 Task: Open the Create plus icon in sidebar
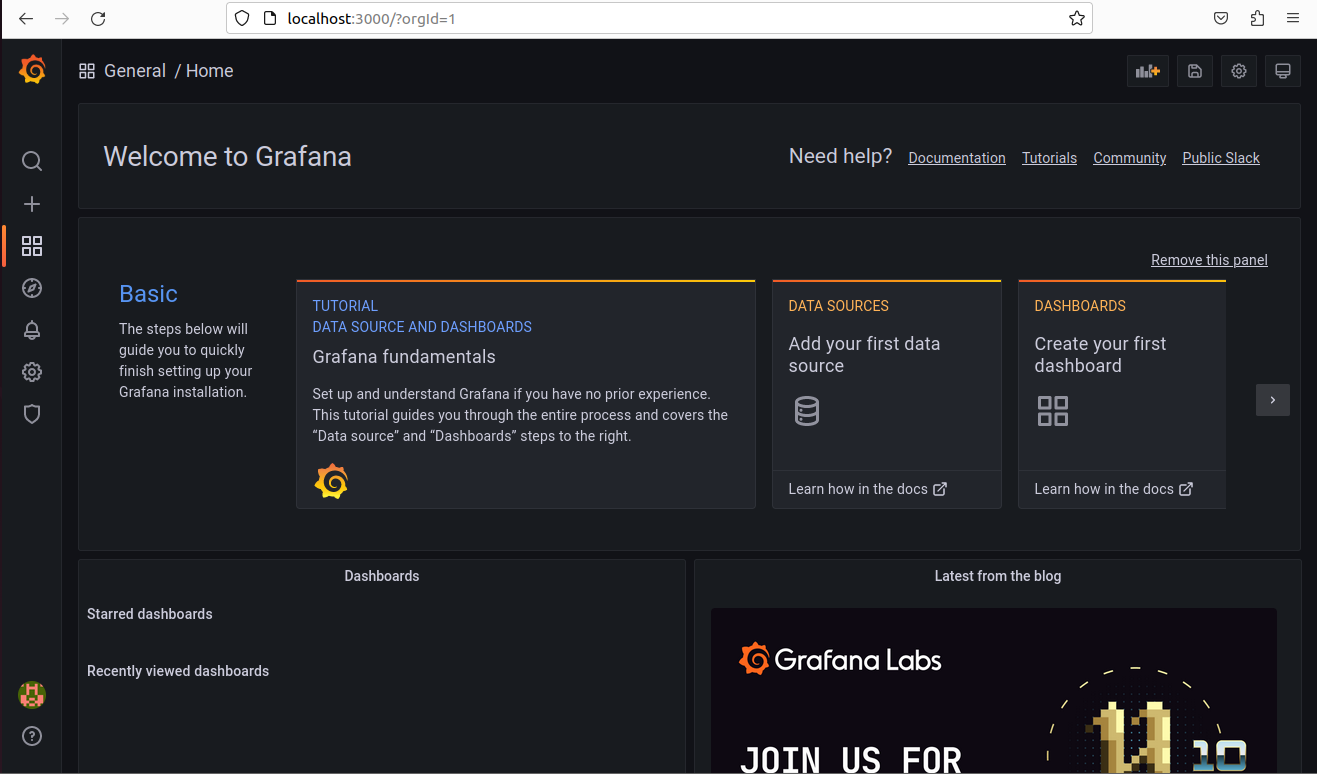pos(32,204)
